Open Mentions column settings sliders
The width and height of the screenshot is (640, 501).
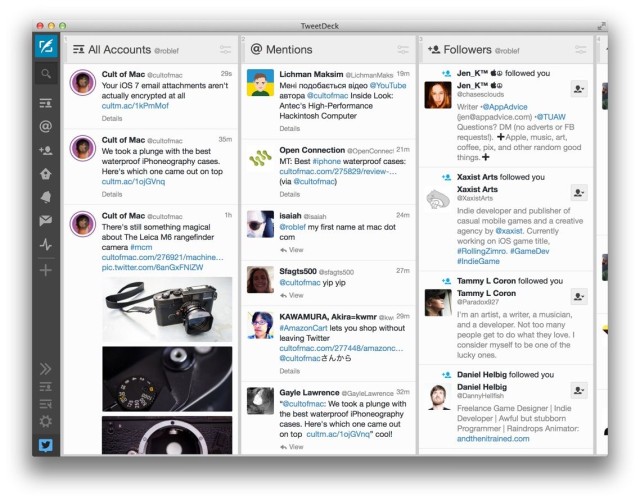(403, 50)
